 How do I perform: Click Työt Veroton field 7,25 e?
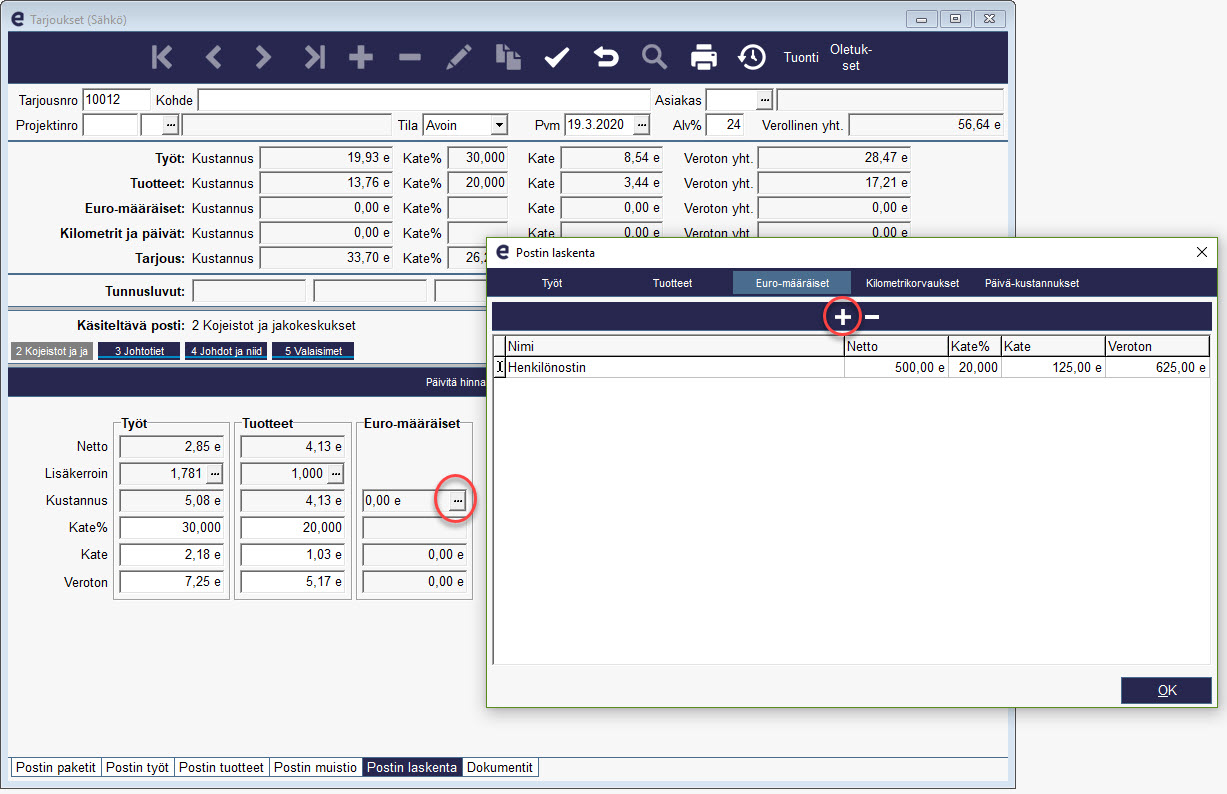171,582
